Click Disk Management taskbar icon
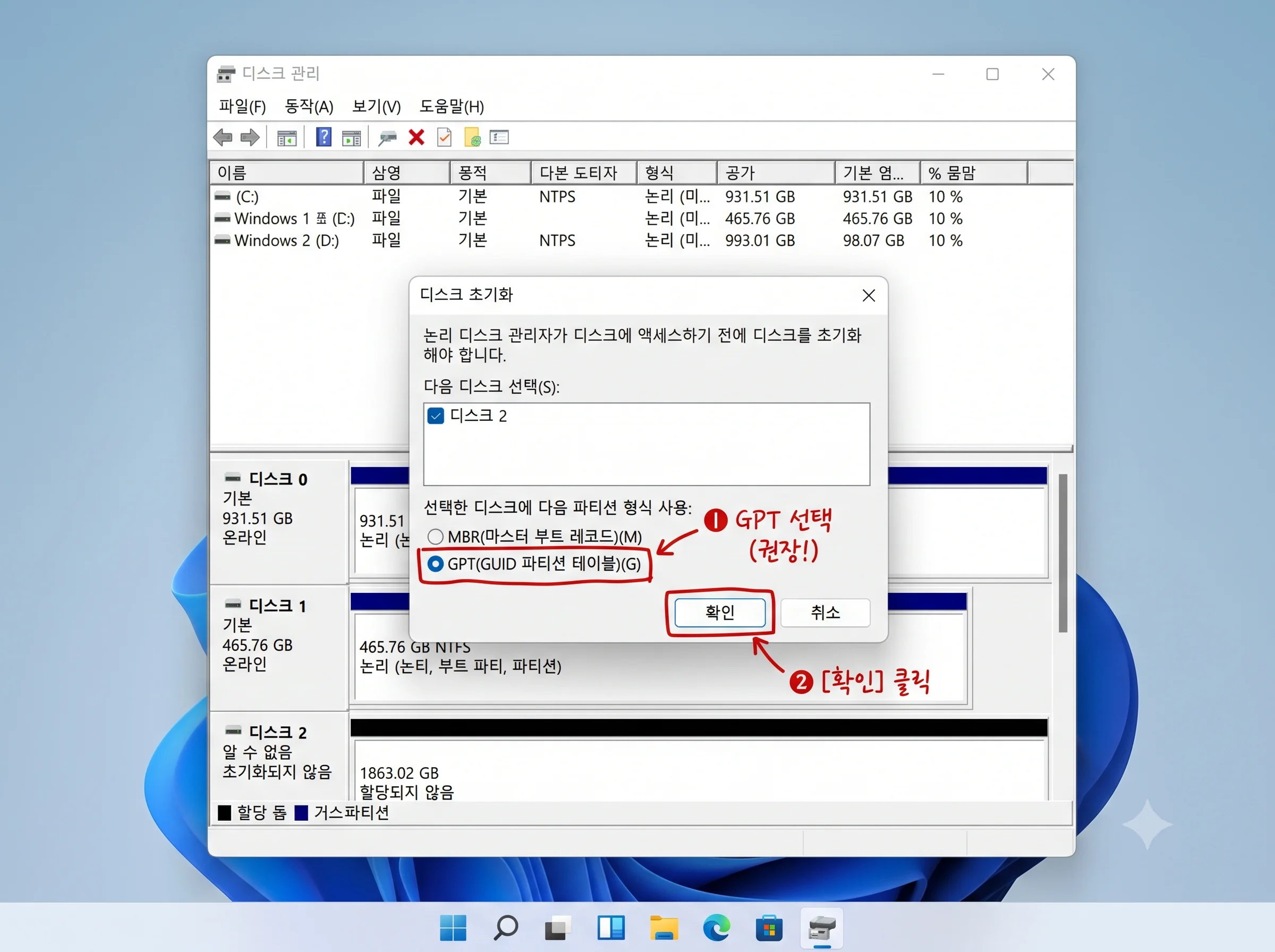The height and width of the screenshot is (952, 1275). pos(821,929)
